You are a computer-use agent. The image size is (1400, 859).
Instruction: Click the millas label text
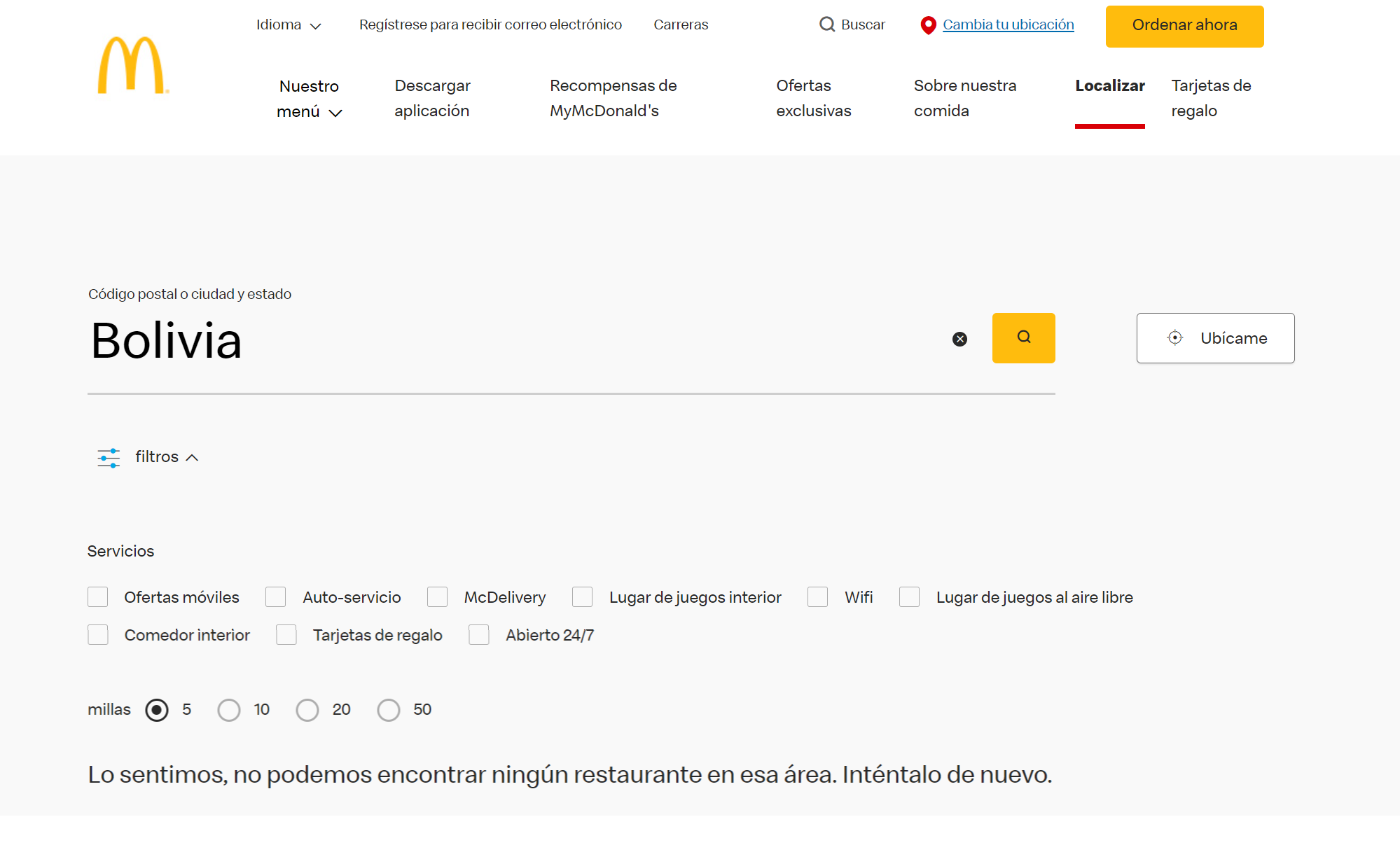click(x=109, y=710)
